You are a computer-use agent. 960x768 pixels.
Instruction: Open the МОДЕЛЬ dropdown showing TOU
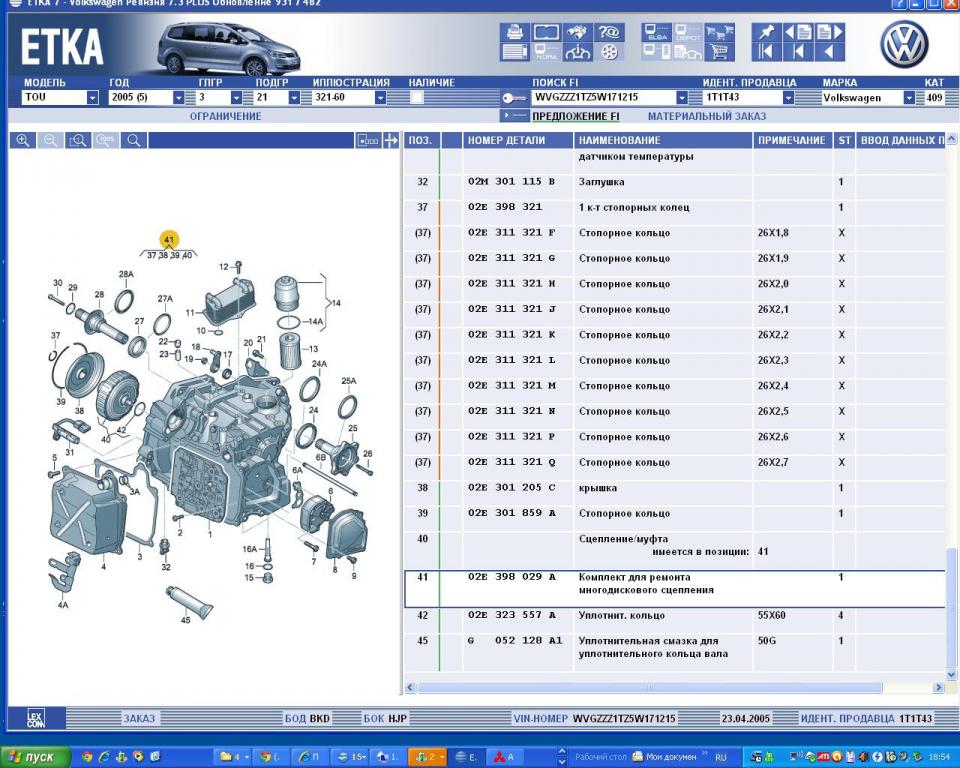click(92, 97)
